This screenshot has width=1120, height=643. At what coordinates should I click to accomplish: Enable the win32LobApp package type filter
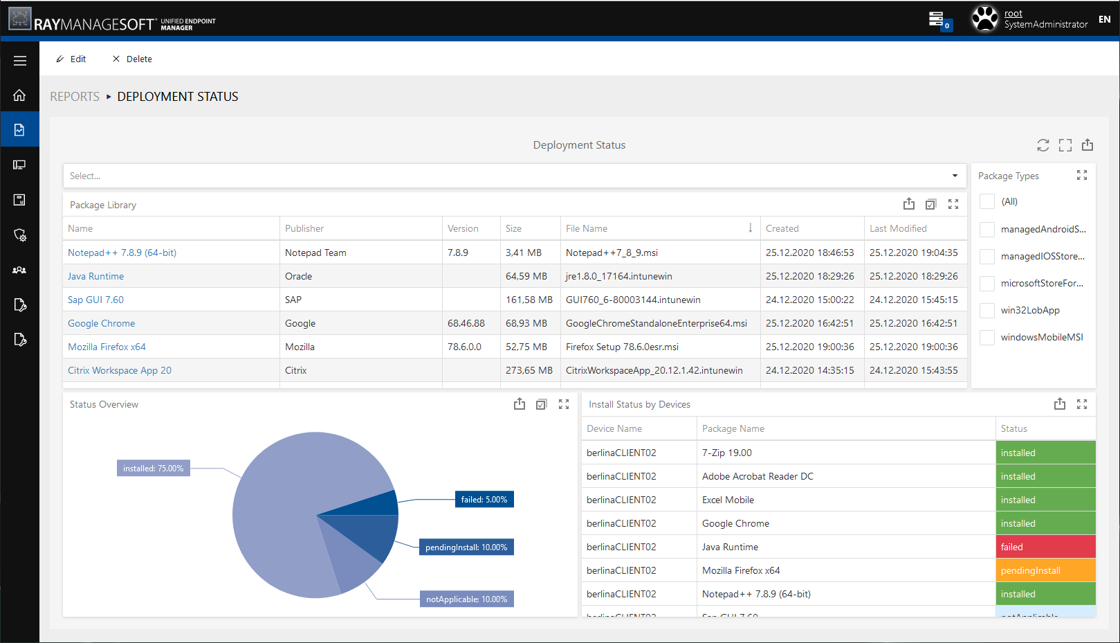coord(985,310)
